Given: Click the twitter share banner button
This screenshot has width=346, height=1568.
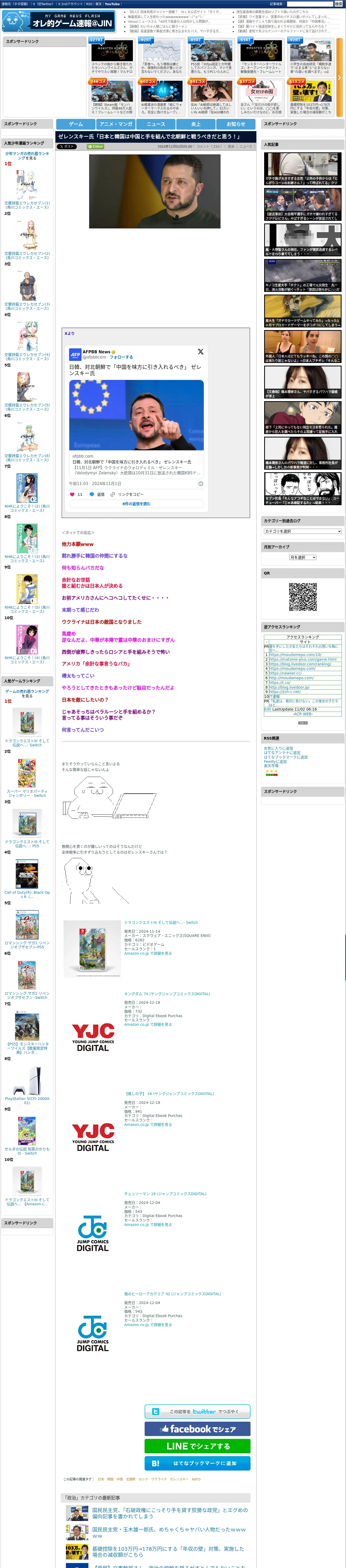Looking at the screenshot, I should pos(197,1411).
